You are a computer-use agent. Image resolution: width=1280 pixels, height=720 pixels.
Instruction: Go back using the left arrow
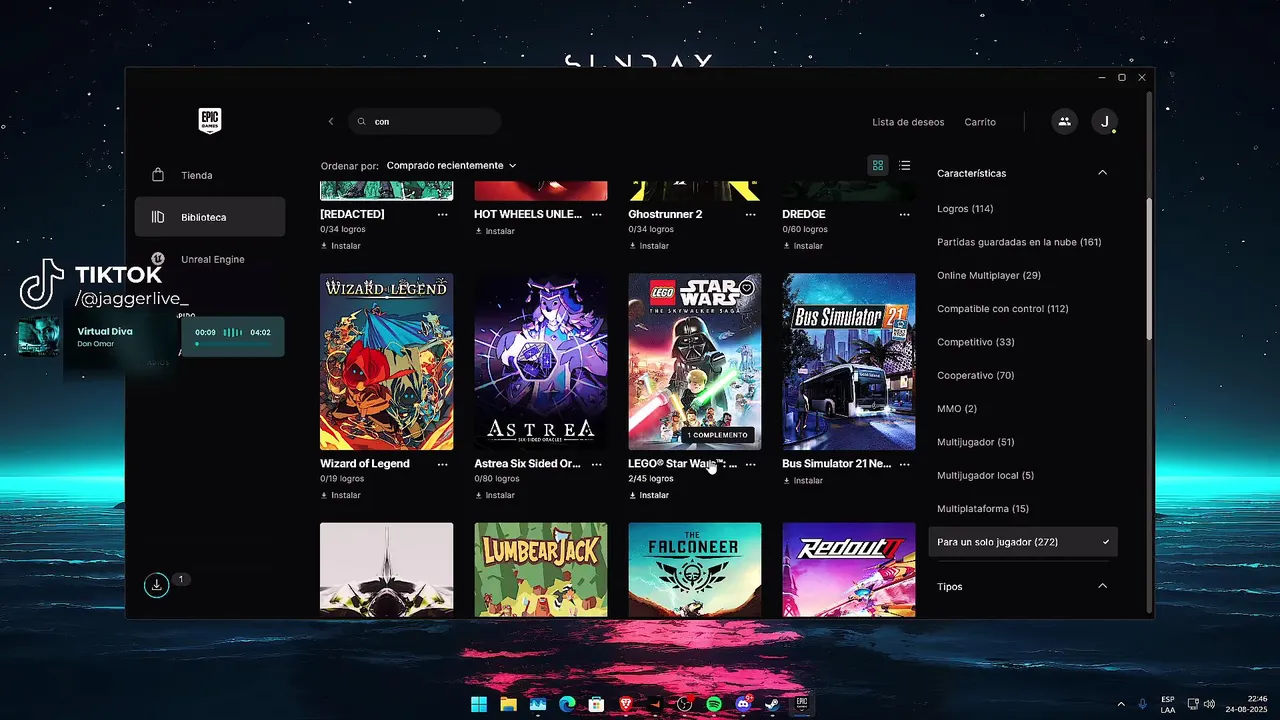click(x=331, y=121)
